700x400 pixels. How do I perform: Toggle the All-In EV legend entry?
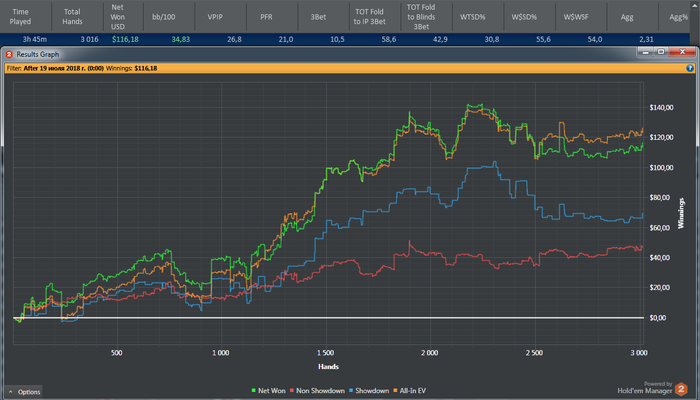(409, 391)
